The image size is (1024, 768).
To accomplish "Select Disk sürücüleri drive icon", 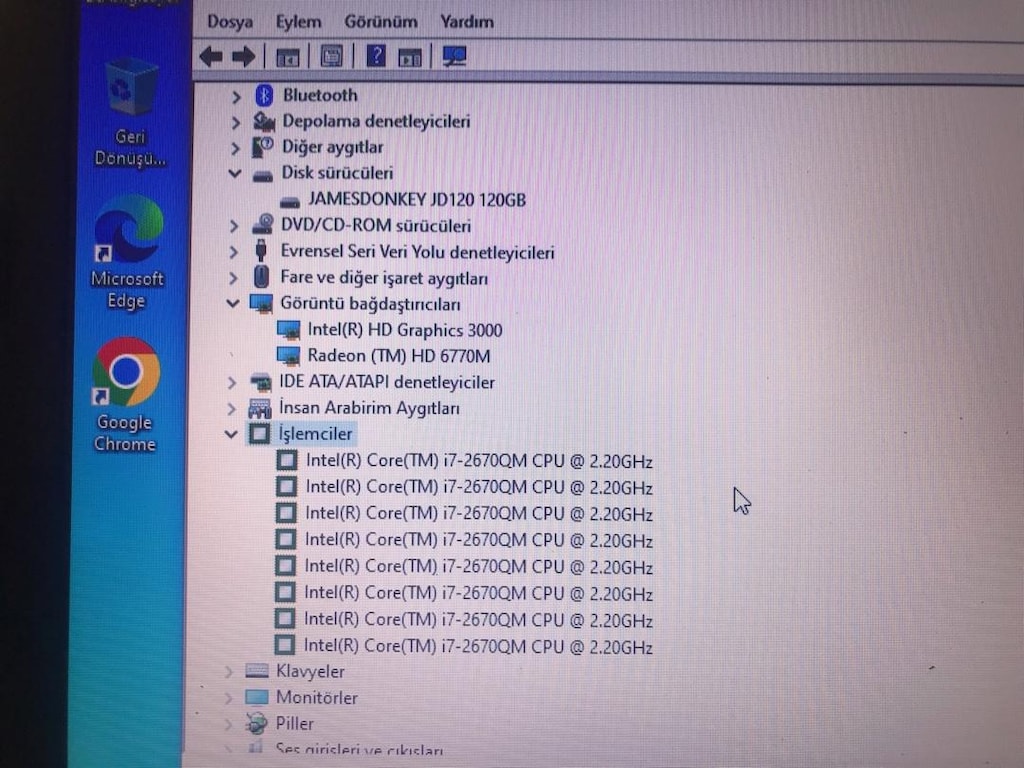I will 263,176.
